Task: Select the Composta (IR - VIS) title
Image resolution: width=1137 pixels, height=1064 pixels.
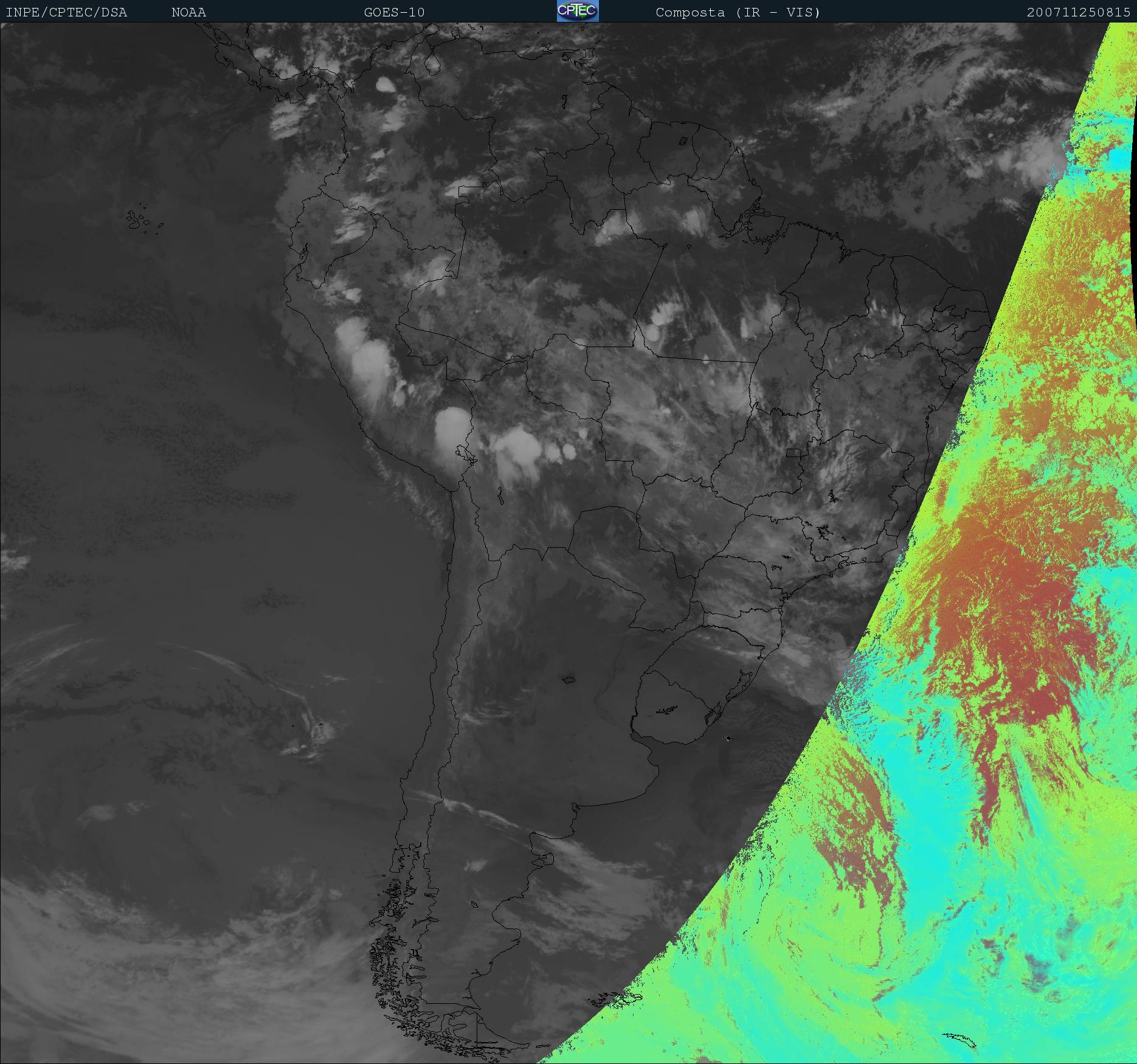Action: (x=738, y=12)
